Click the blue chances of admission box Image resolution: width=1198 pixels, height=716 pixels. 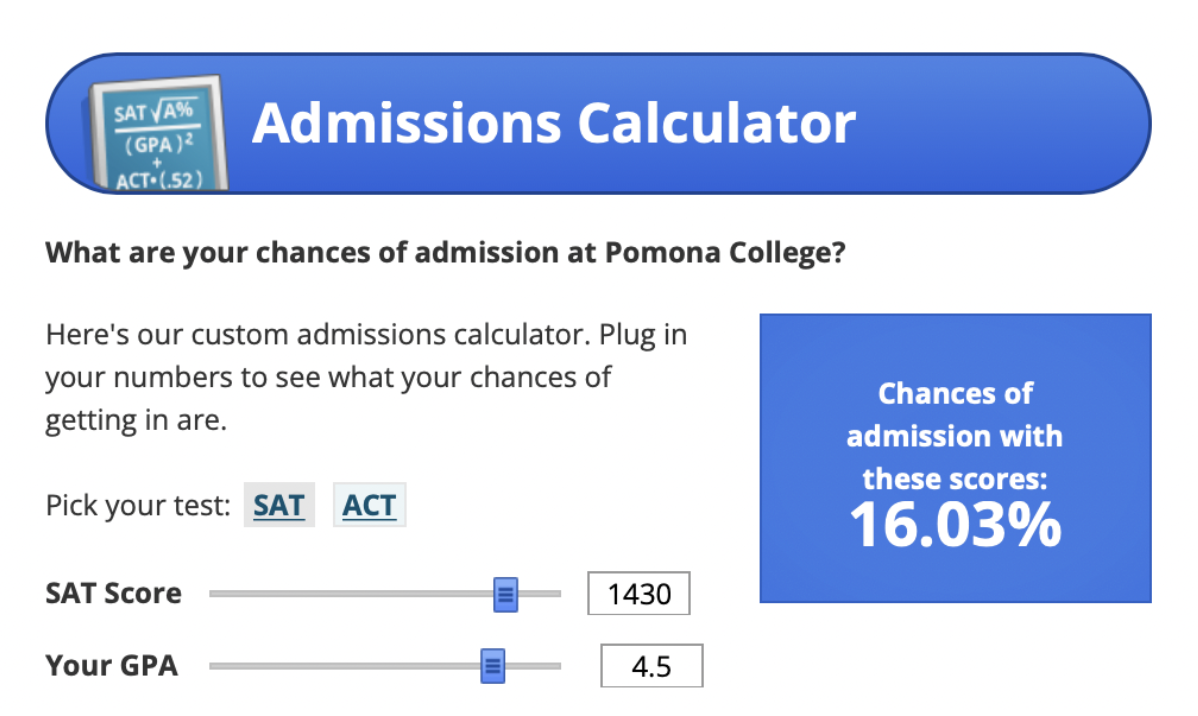coord(955,458)
